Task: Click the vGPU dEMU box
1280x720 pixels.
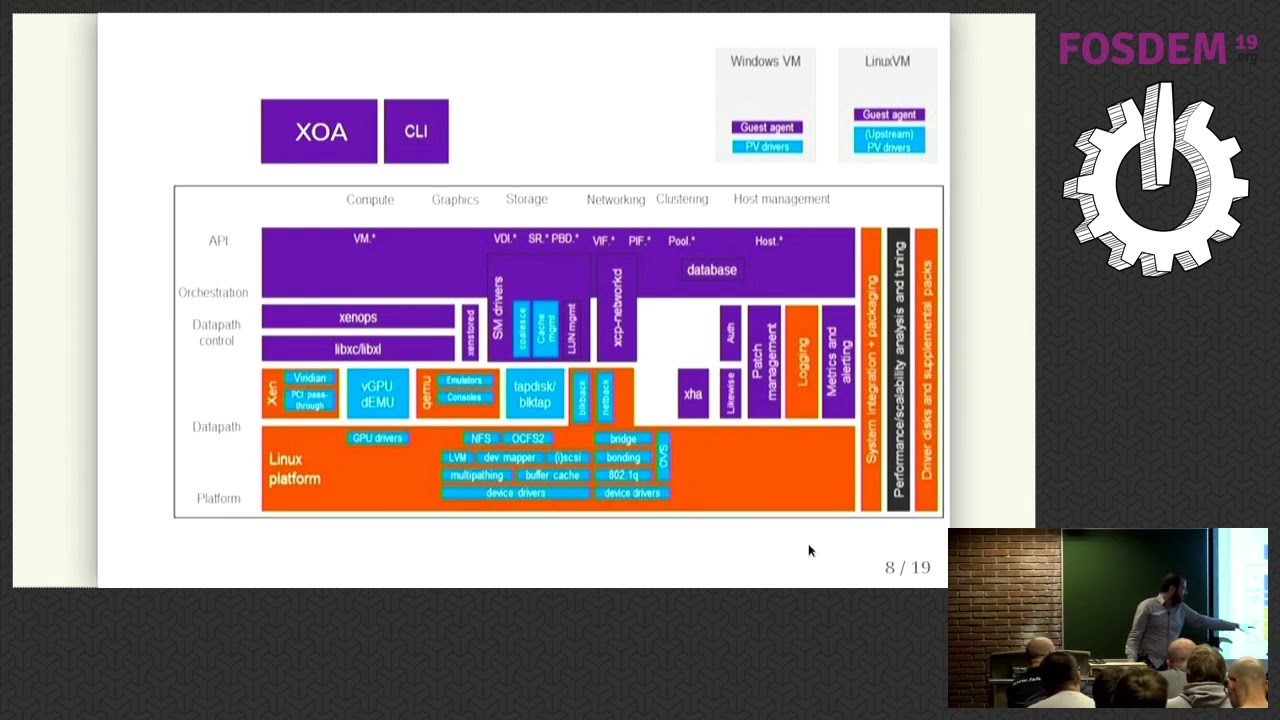Action: [x=377, y=394]
